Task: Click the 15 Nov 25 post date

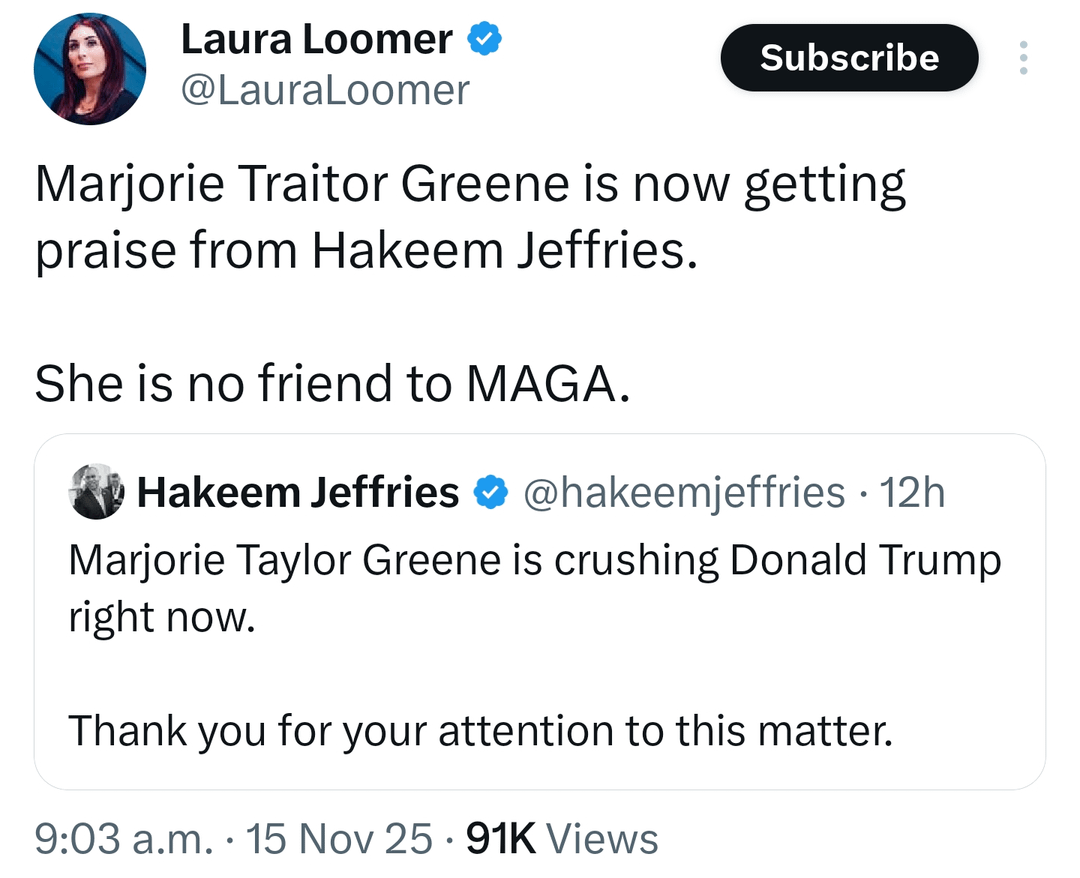Action: (x=341, y=838)
